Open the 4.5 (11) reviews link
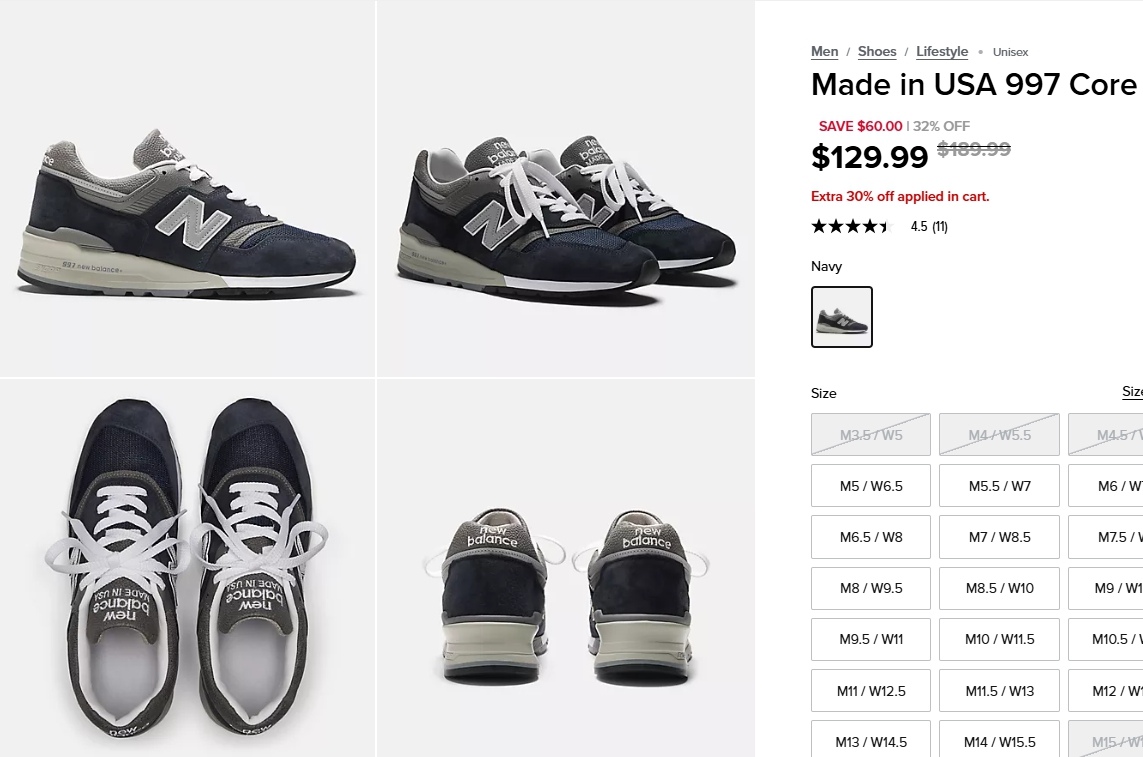1143x757 pixels. point(929,227)
